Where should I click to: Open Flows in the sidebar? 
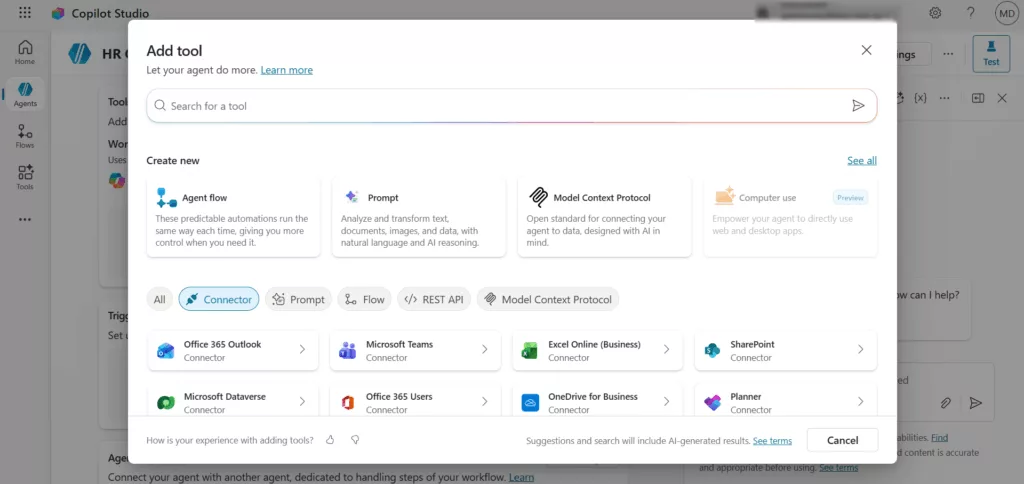tap(25, 136)
